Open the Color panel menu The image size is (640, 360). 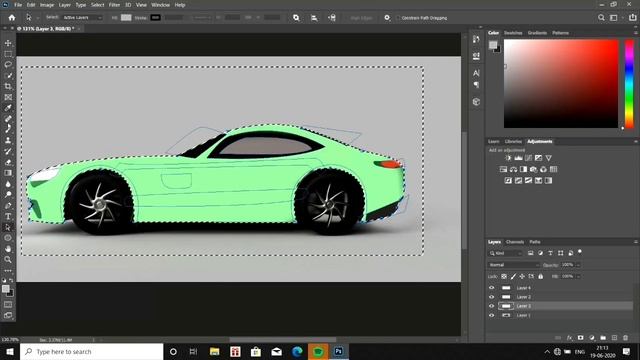point(636,33)
